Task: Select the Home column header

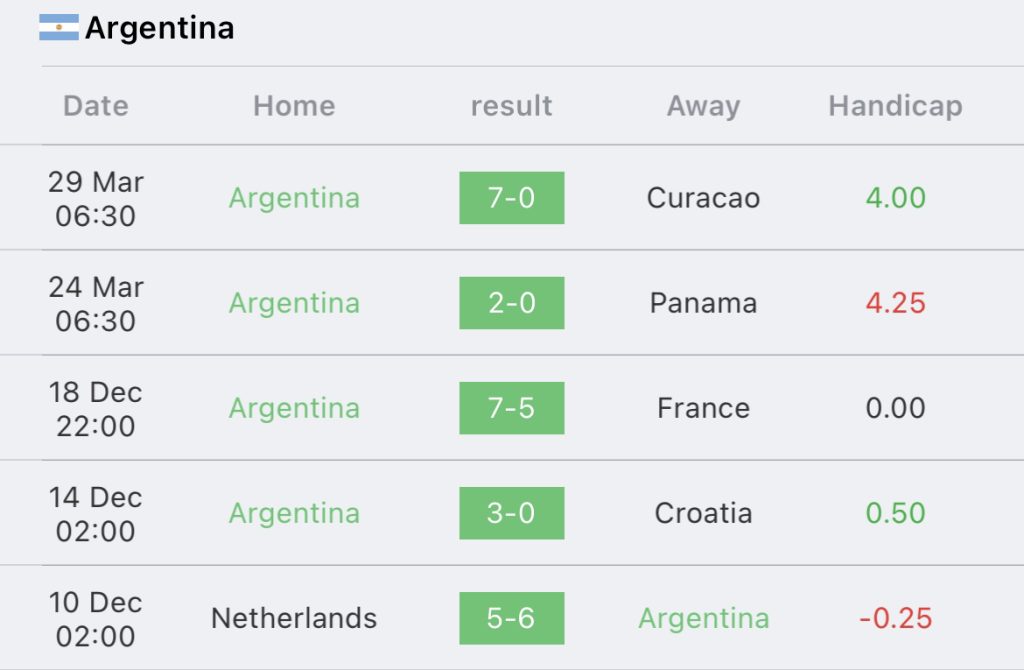Action: (294, 106)
